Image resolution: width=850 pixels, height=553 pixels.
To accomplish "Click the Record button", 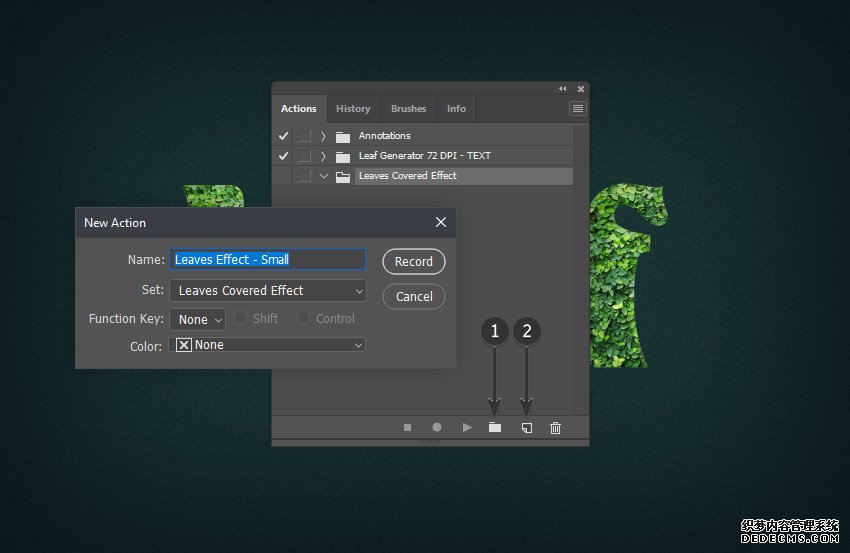I will [x=414, y=261].
